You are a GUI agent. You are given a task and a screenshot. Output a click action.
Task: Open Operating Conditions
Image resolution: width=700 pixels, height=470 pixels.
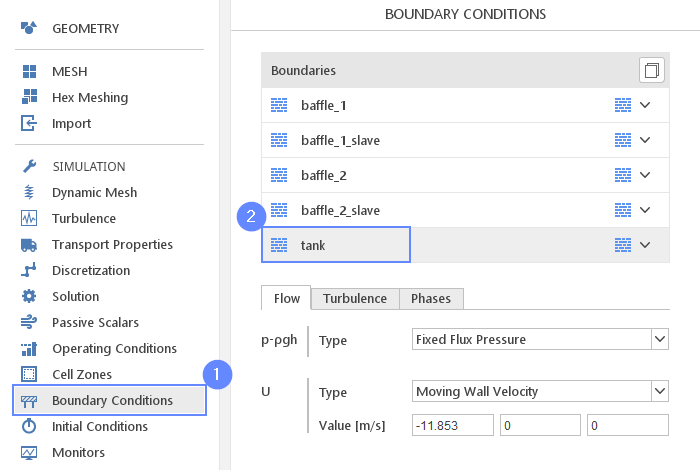pos(114,349)
